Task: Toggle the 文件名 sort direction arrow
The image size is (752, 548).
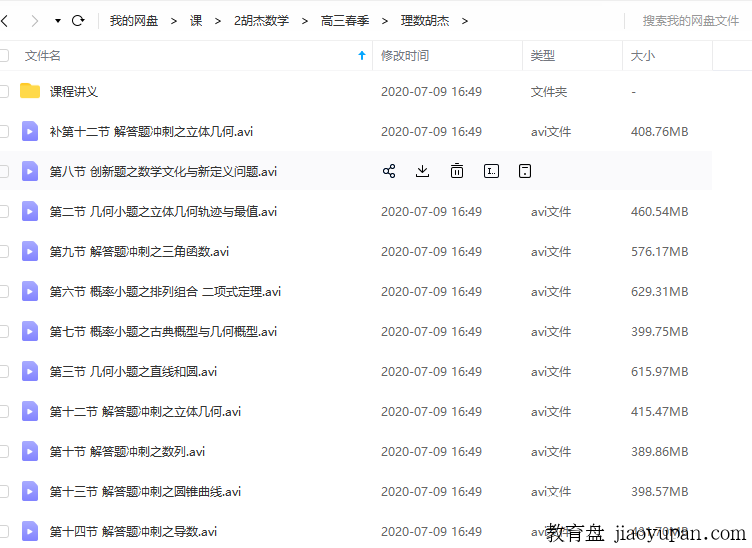Action: point(362,56)
